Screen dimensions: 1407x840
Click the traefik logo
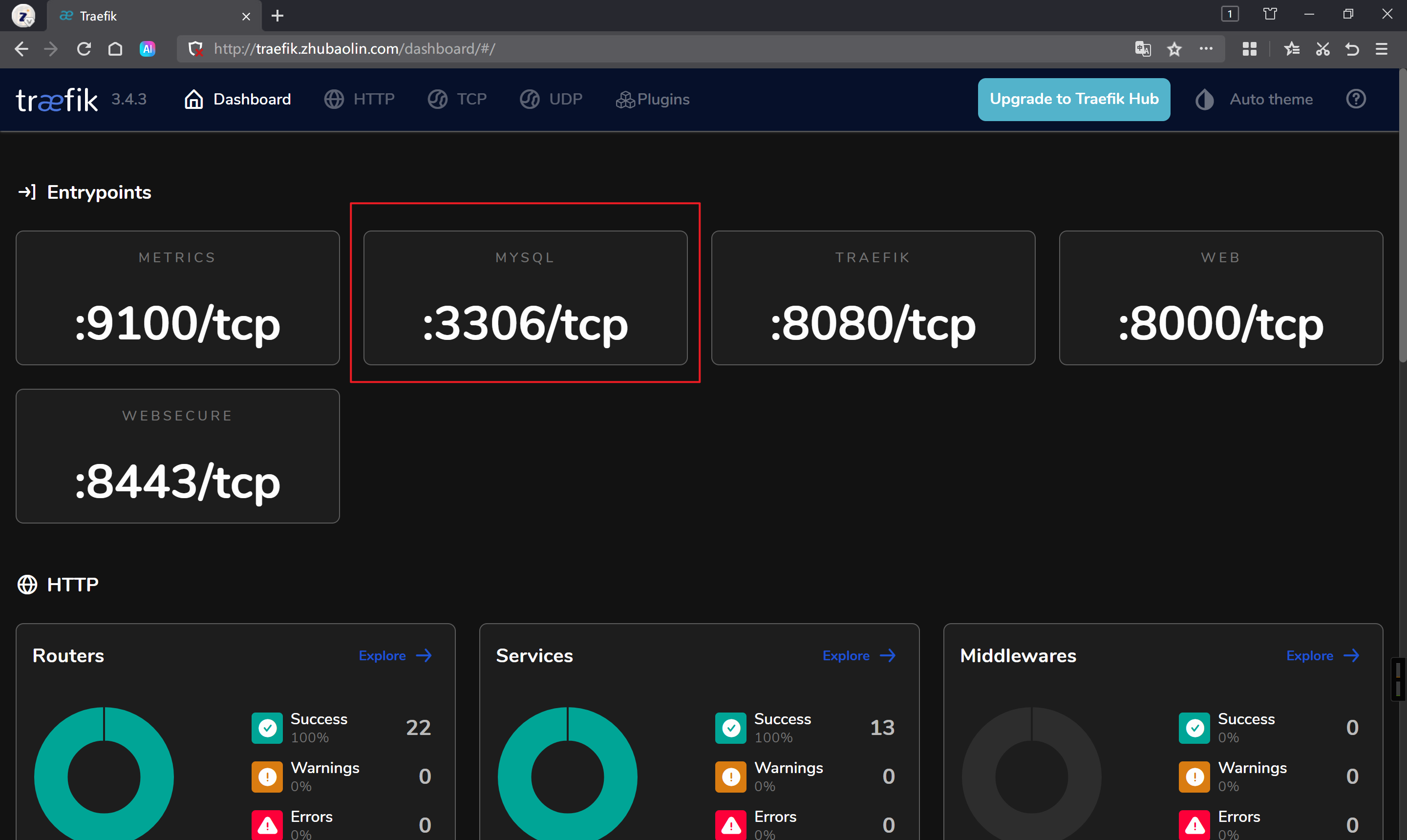(x=57, y=100)
